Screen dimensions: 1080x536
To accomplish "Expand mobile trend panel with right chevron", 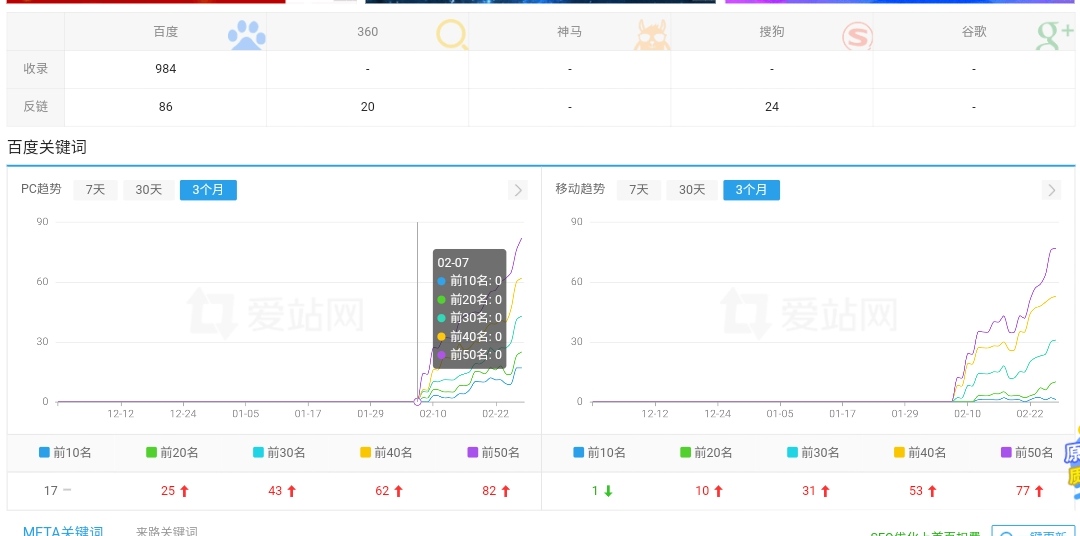I will point(1051,190).
